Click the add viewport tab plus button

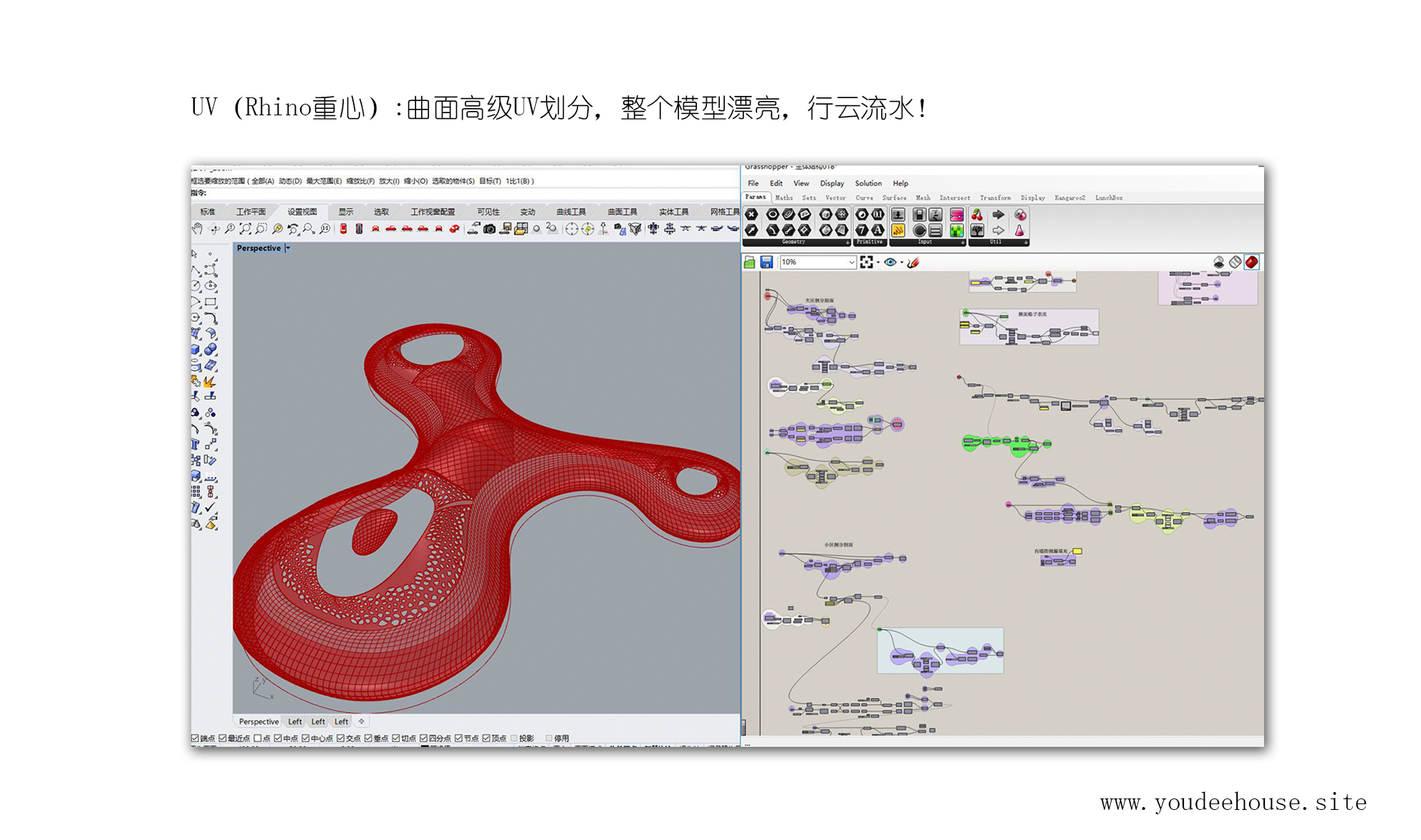[362, 721]
